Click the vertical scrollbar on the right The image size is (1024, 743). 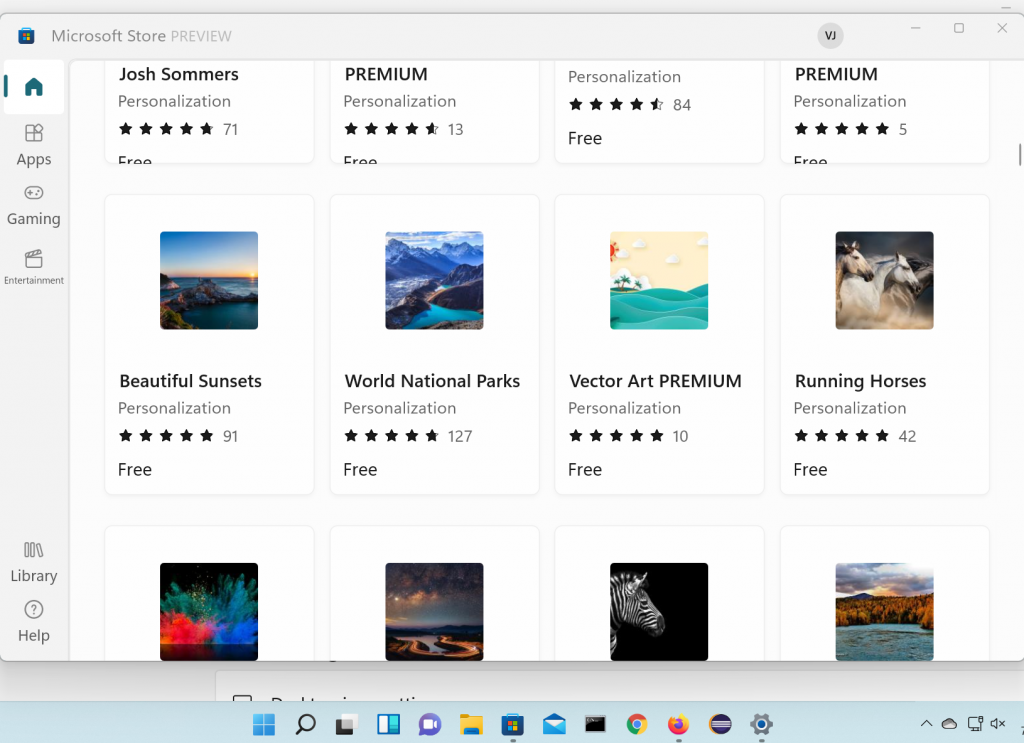[x=1018, y=155]
